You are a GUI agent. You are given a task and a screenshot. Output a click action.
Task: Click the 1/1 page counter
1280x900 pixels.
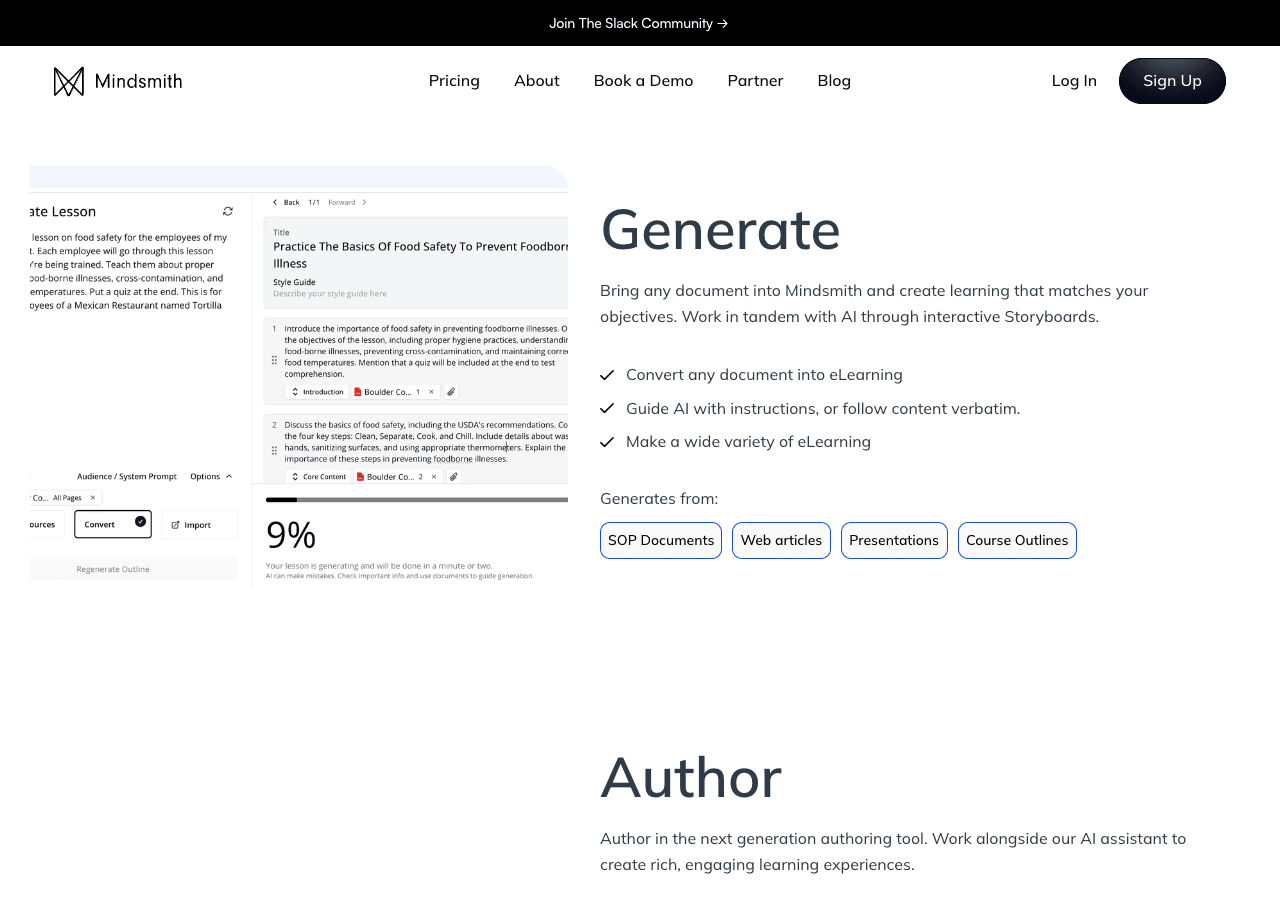point(314,202)
